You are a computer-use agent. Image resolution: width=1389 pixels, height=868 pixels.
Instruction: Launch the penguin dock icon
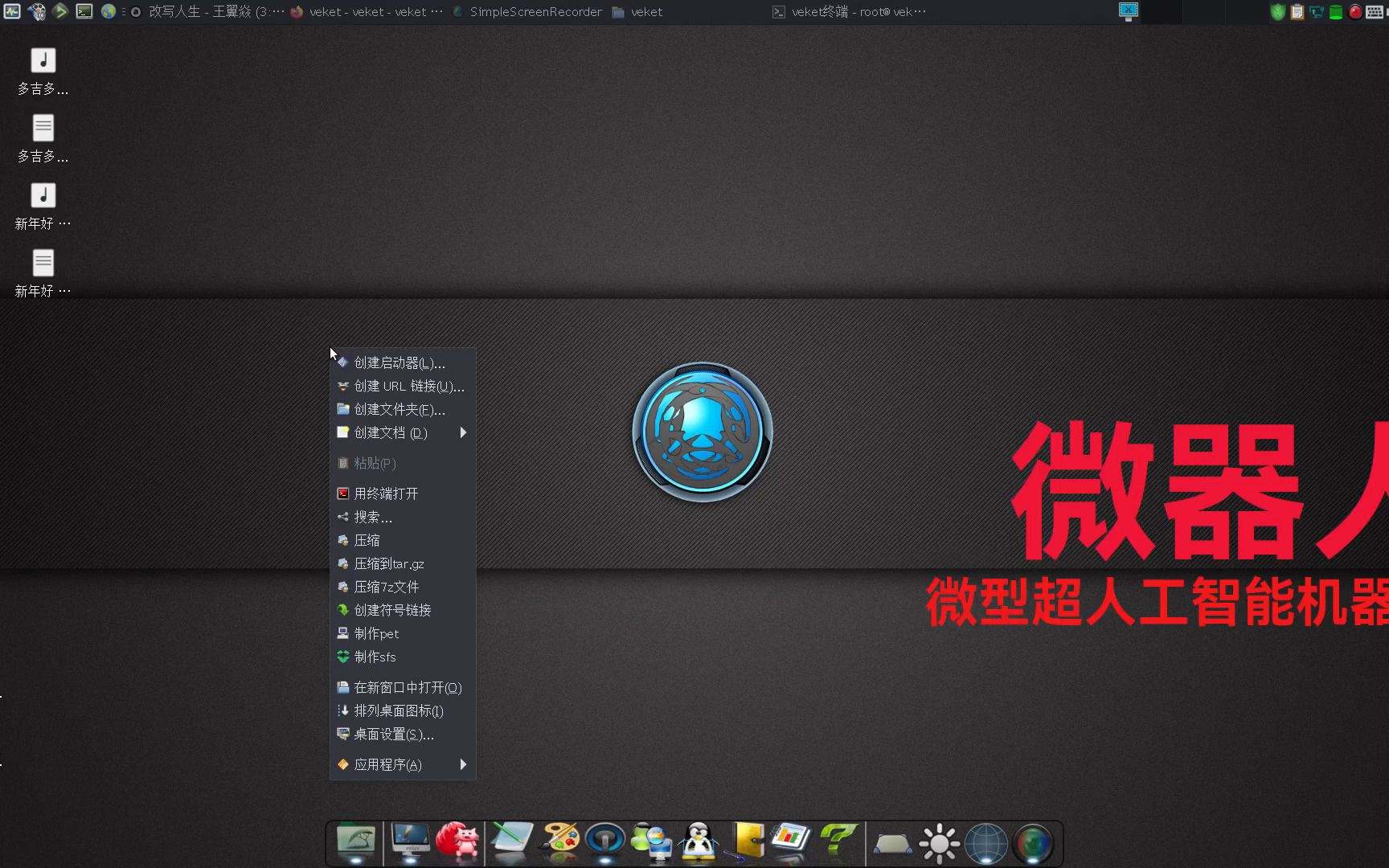699,842
